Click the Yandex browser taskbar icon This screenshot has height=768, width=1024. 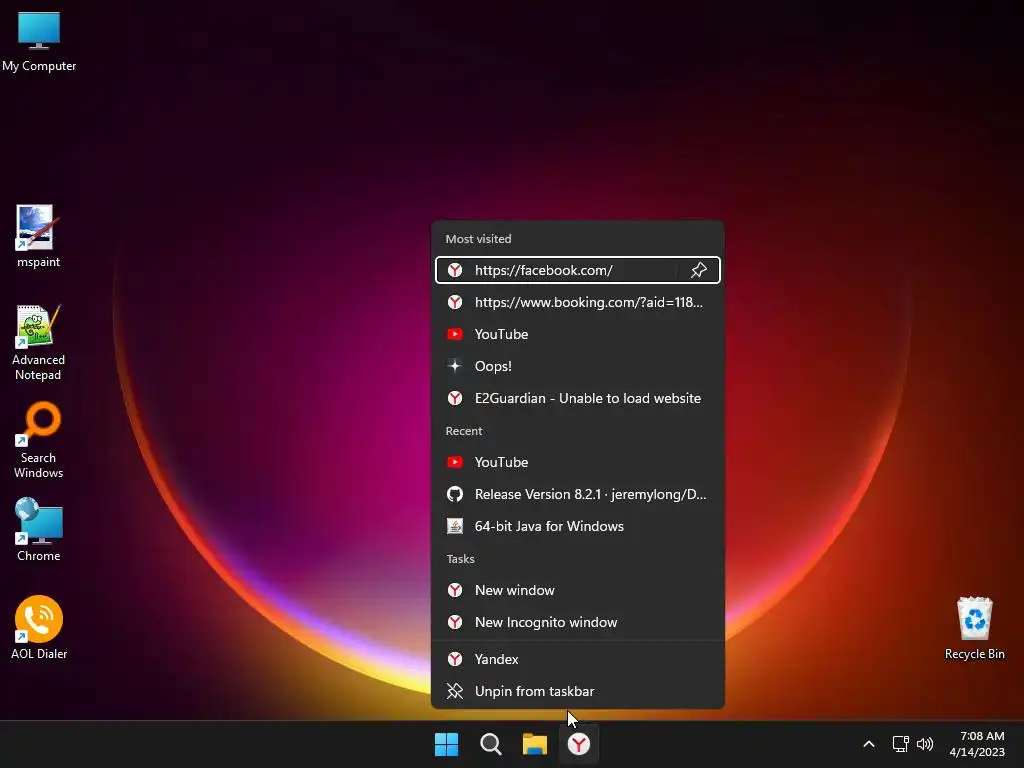[579, 744]
